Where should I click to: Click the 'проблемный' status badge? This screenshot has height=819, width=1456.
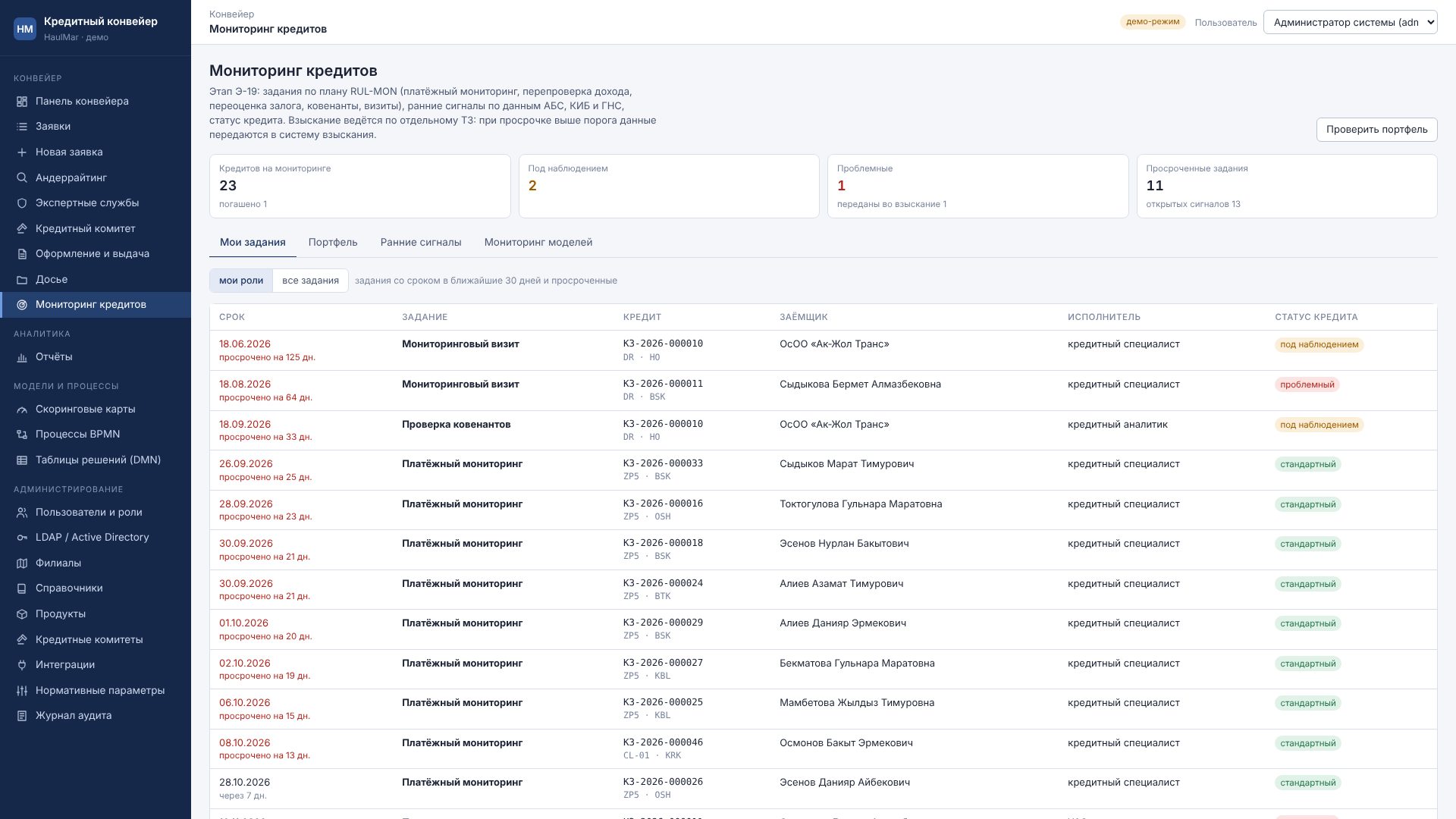1307,385
